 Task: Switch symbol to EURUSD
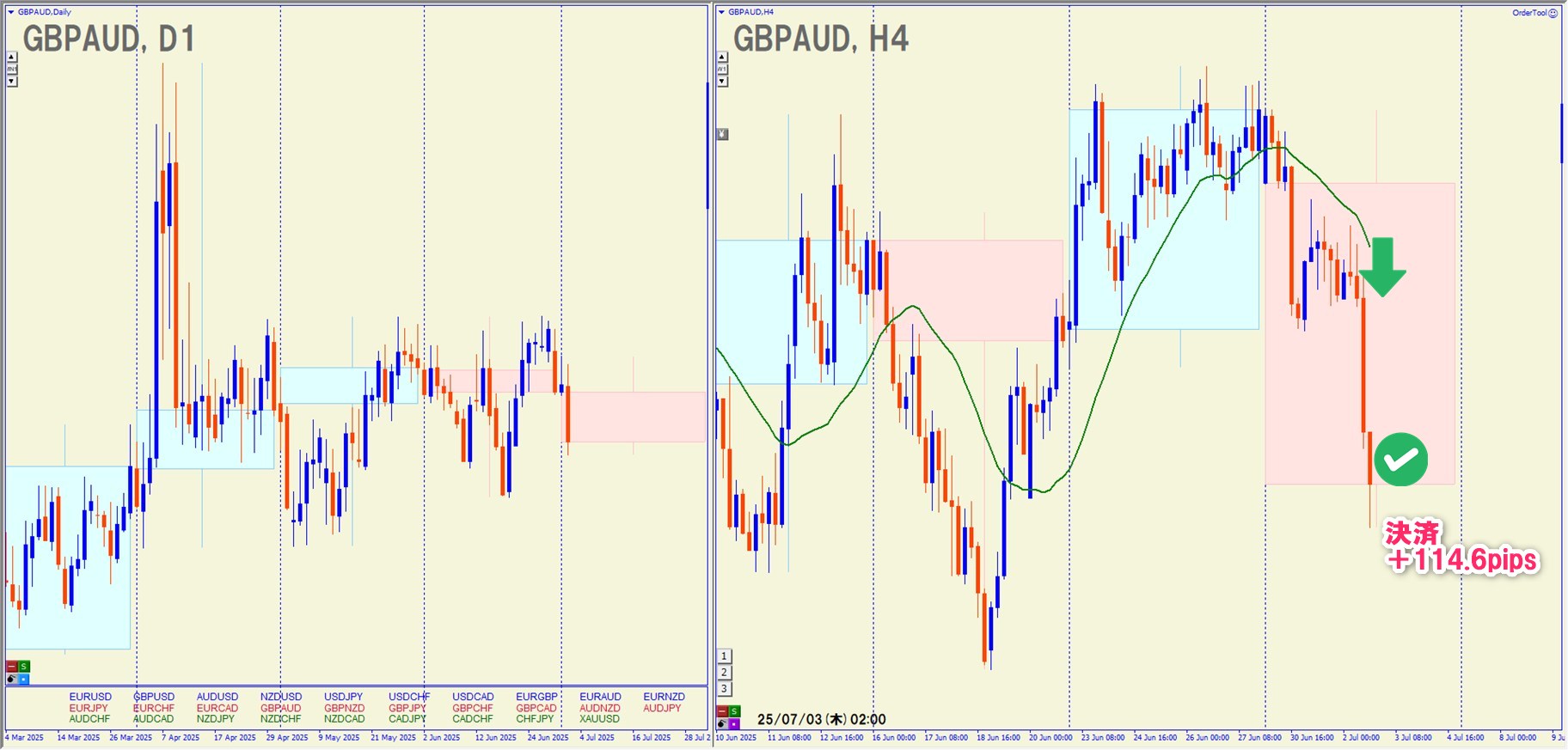(x=90, y=697)
